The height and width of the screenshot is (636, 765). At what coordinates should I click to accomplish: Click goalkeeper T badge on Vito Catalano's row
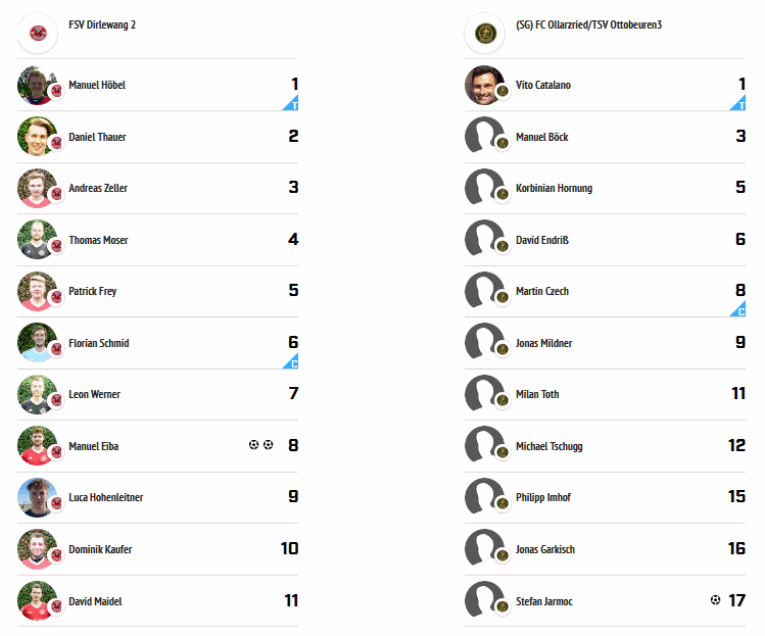(x=739, y=103)
